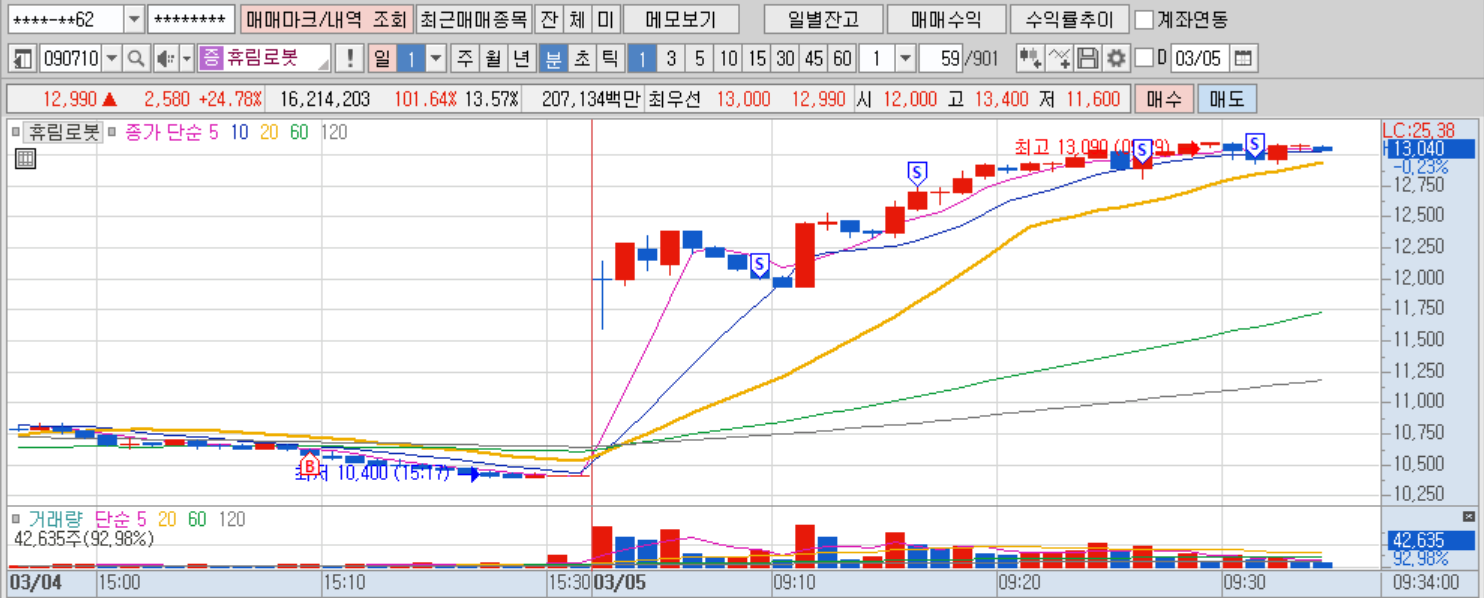Viewport: 1484px width, 598px height.
Task: Select the 5 minute interval tab
Action: pyautogui.click(x=700, y=58)
